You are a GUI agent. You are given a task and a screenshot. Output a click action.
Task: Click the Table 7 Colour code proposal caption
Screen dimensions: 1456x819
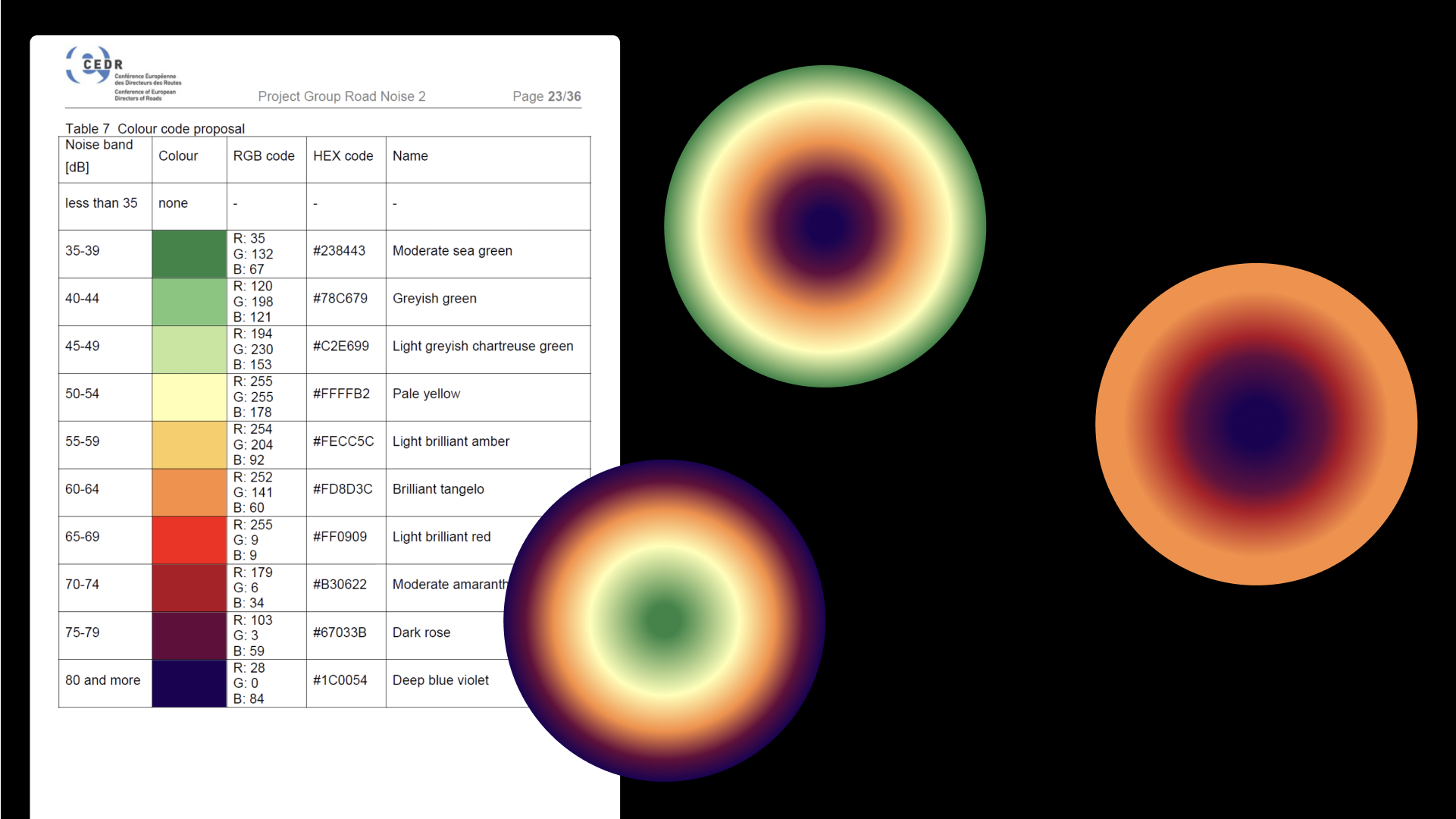(155, 128)
